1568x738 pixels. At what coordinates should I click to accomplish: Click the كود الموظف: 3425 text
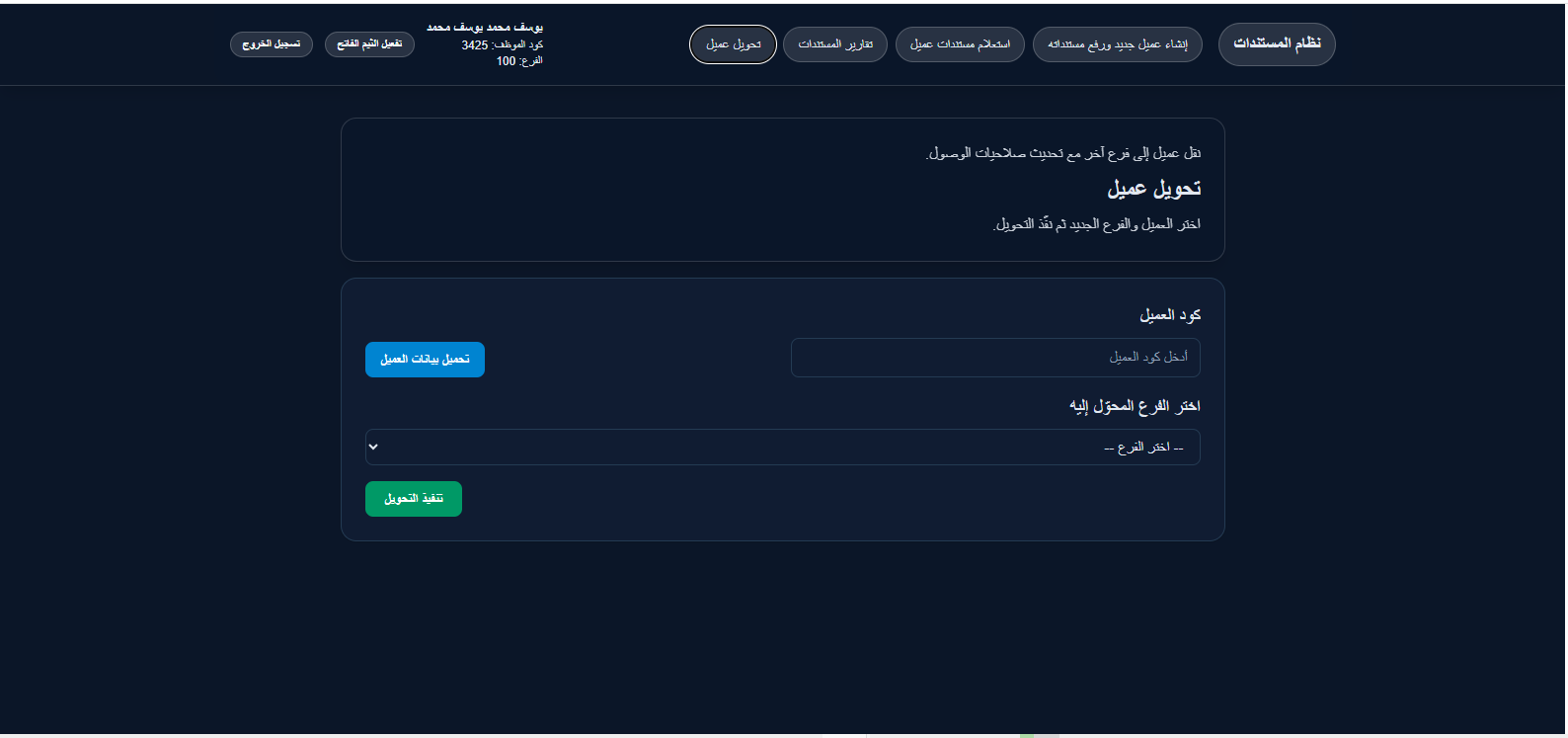coord(502,45)
